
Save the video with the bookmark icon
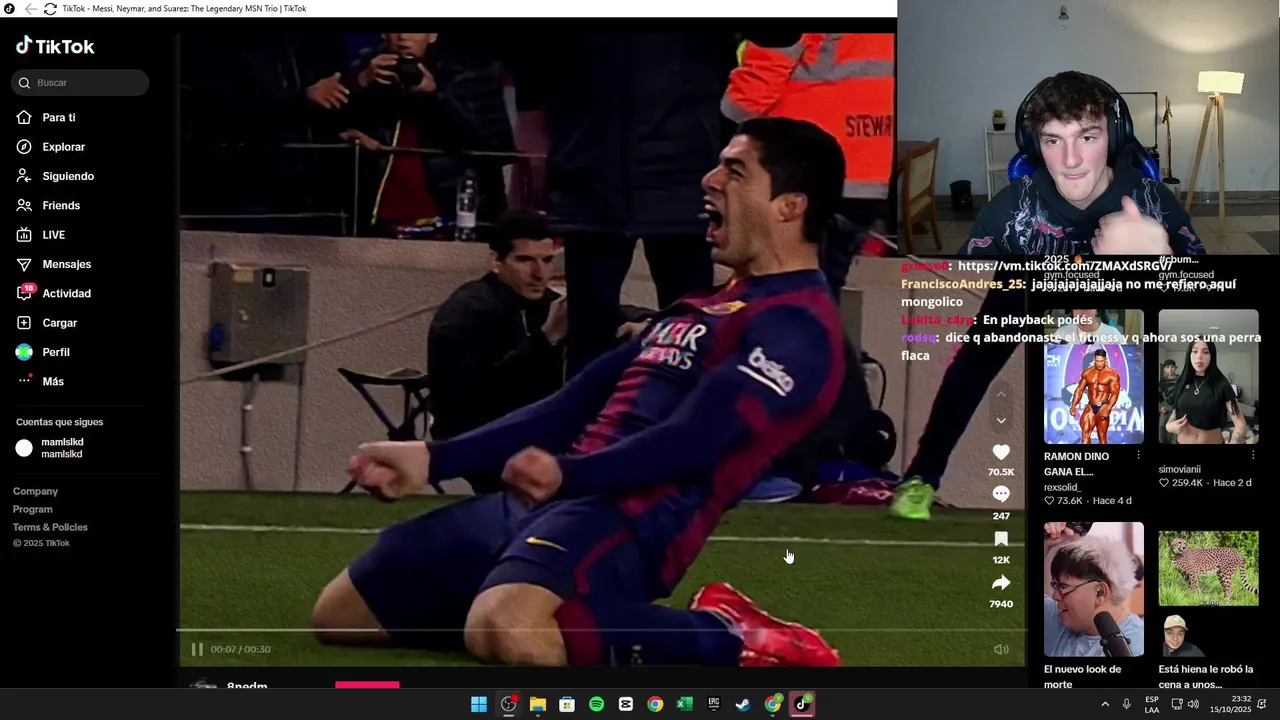(x=1001, y=539)
